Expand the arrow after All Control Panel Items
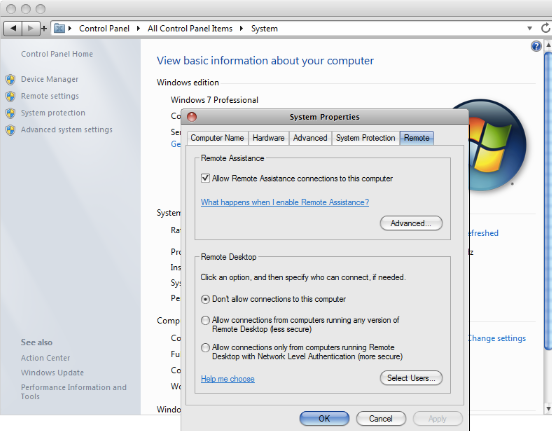 tap(241, 28)
